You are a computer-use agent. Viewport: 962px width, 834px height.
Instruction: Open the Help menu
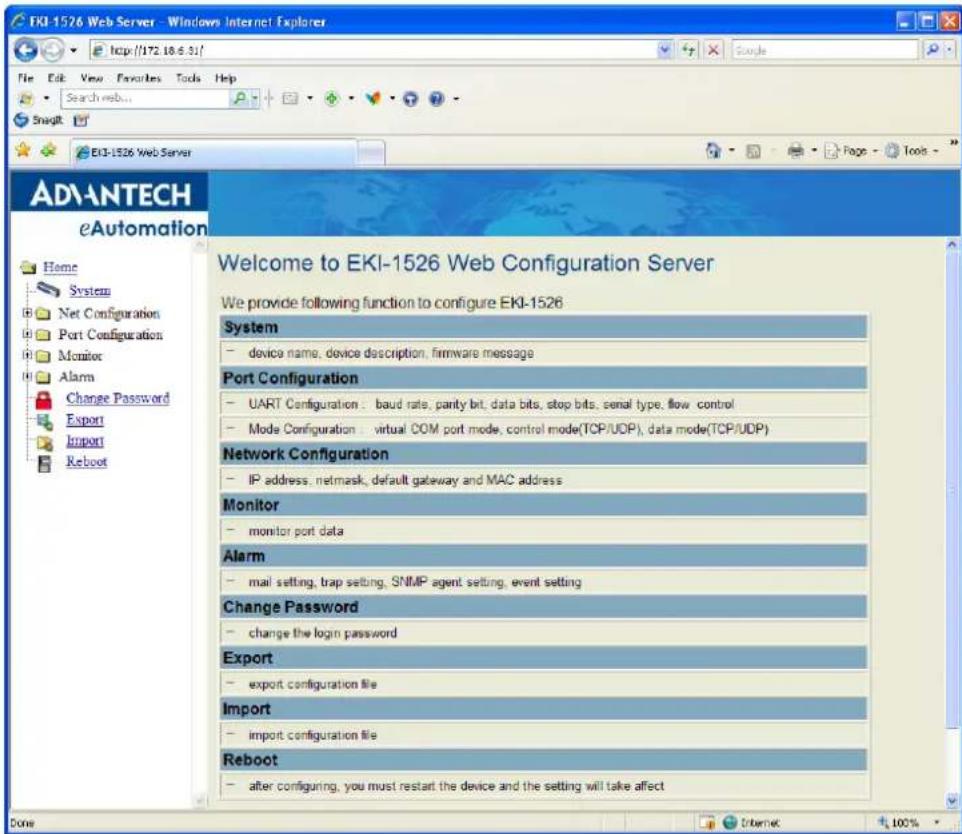click(x=225, y=78)
